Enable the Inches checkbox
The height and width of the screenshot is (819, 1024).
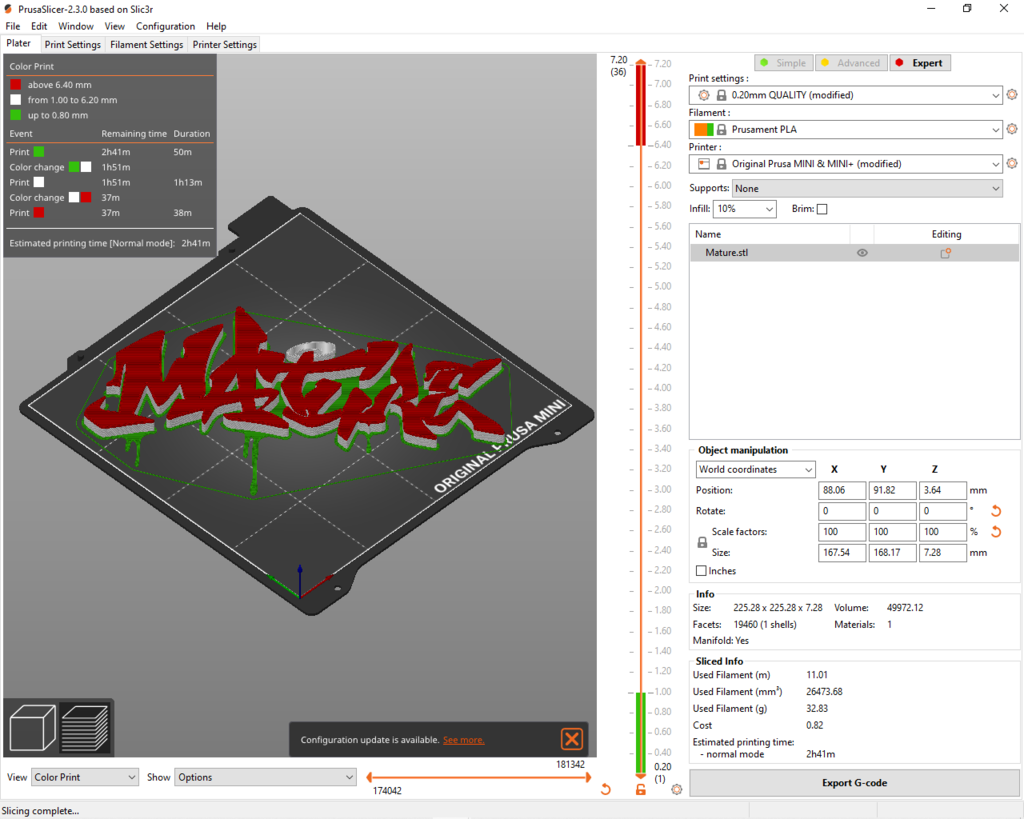point(701,571)
